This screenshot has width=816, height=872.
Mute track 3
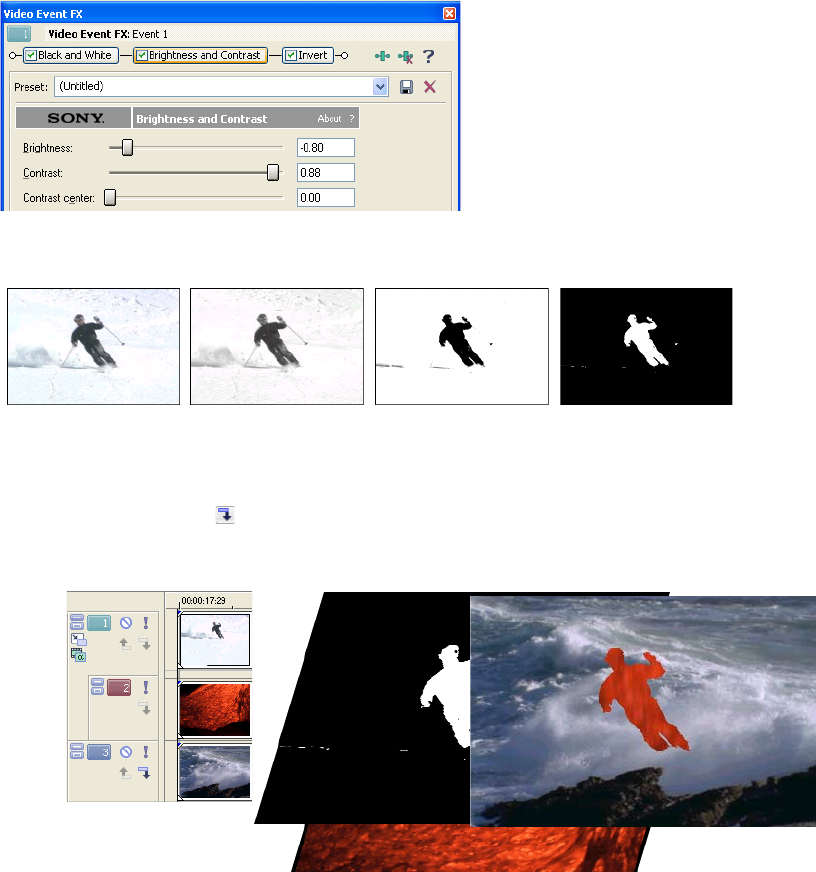click(126, 752)
